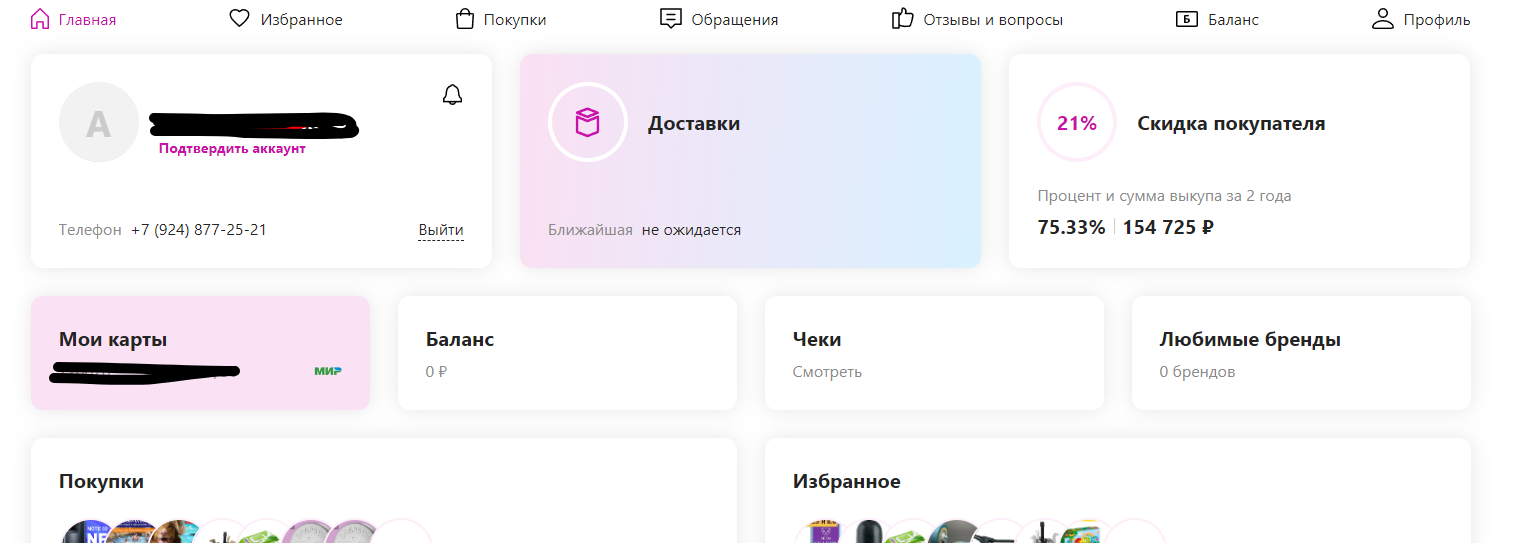This screenshot has width=1515, height=543.
Task: Open the Любимые бренды tile
Action: (x=1301, y=353)
